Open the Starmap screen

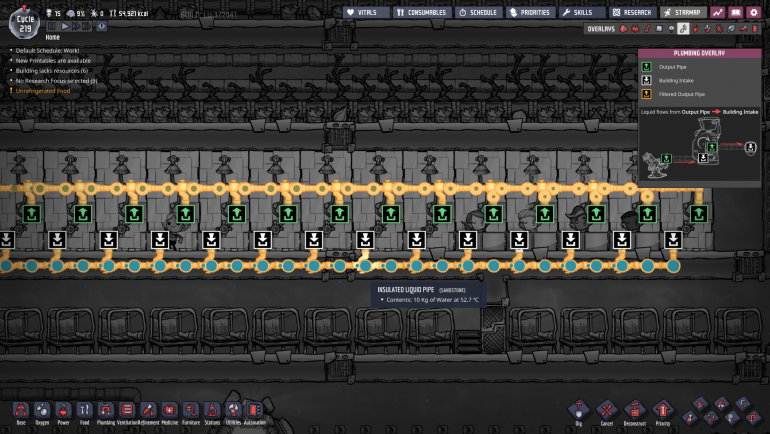pos(683,12)
